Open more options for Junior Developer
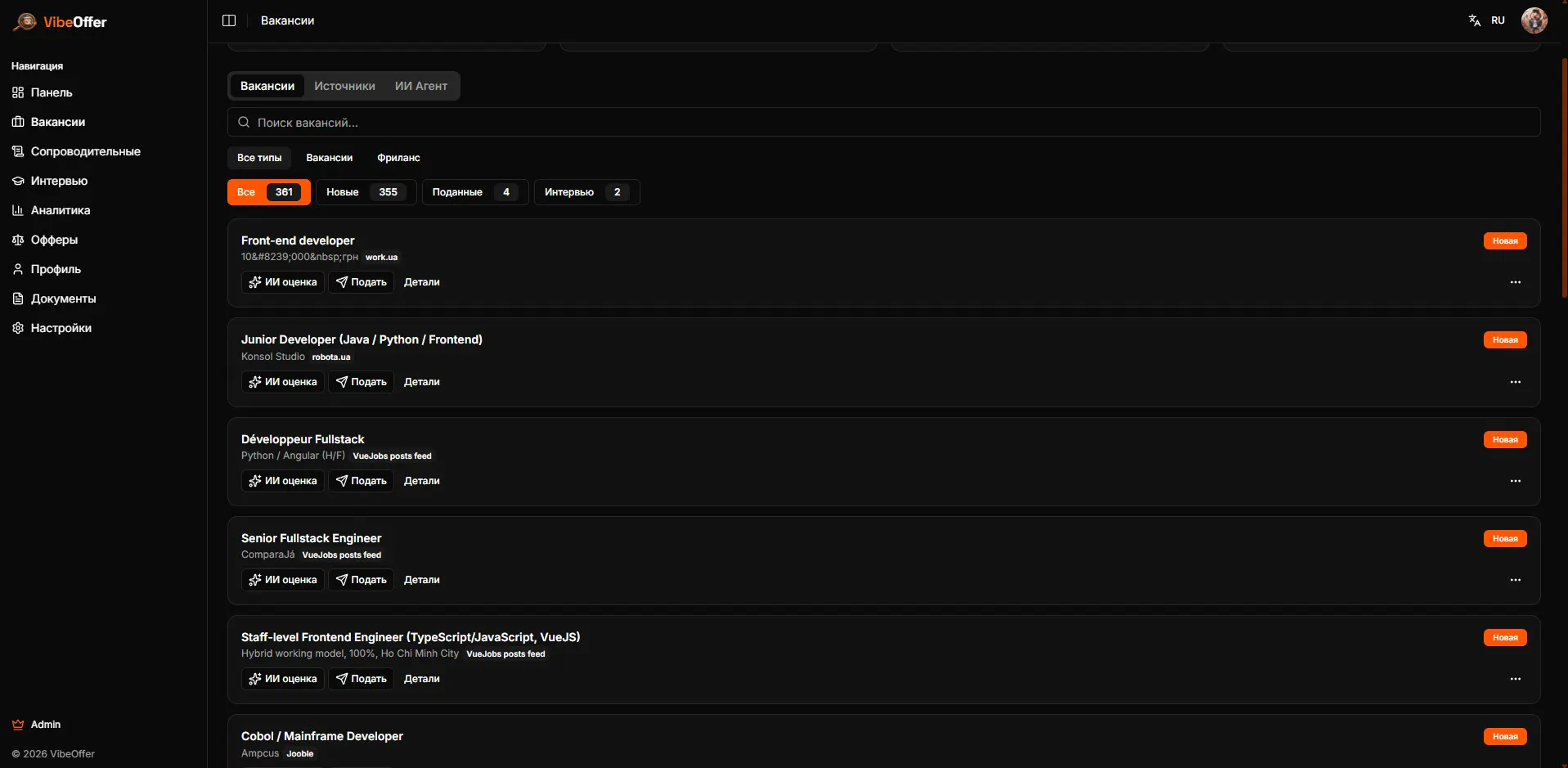The height and width of the screenshot is (768, 1568). (x=1516, y=382)
